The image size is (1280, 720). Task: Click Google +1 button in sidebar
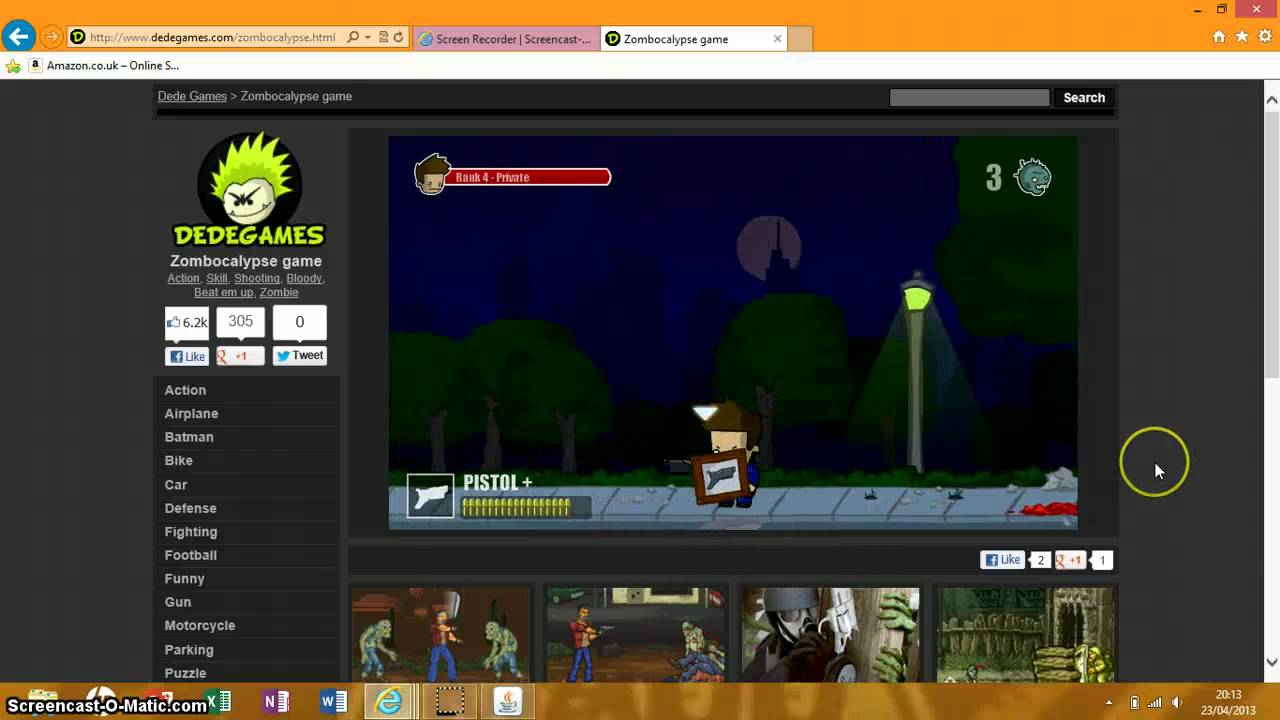click(x=240, y=356)
